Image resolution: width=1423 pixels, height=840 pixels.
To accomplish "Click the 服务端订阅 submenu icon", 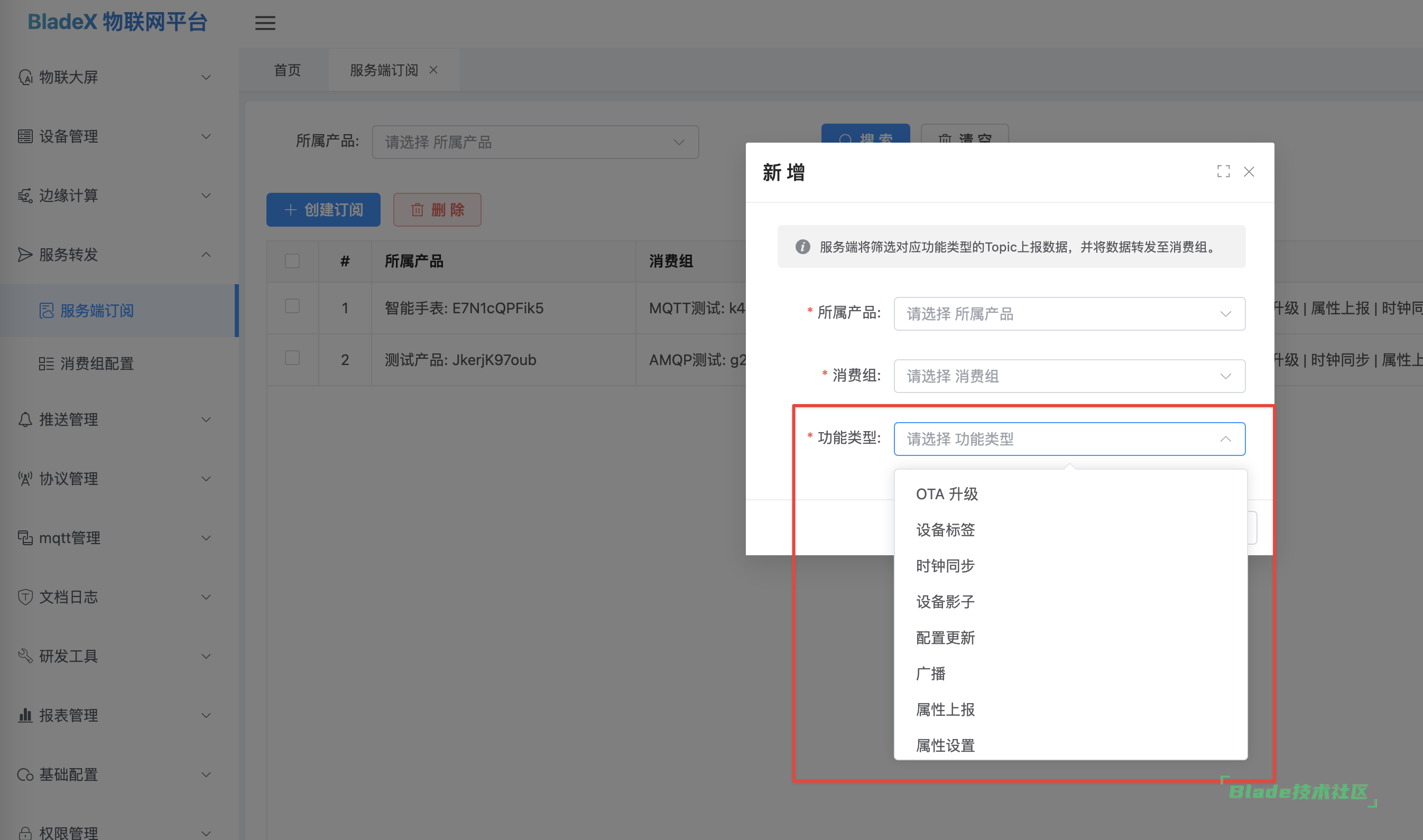I will click(x=47, y=311).
